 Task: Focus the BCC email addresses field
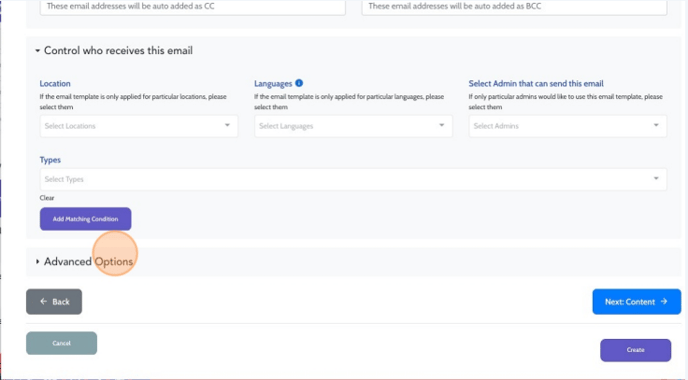click(514, 7)
